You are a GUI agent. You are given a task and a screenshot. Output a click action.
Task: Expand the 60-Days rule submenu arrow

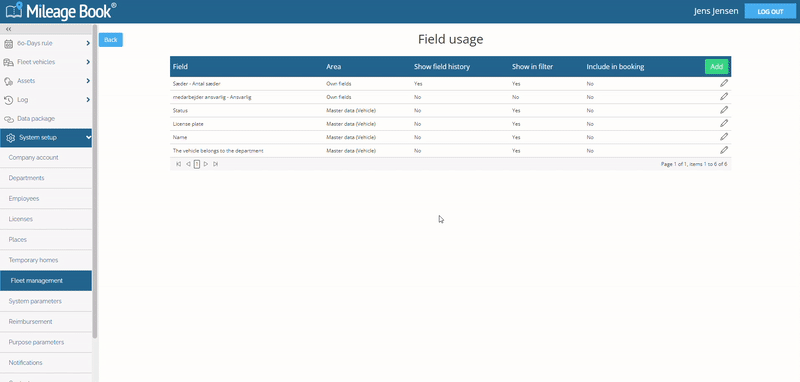point(88,43)
